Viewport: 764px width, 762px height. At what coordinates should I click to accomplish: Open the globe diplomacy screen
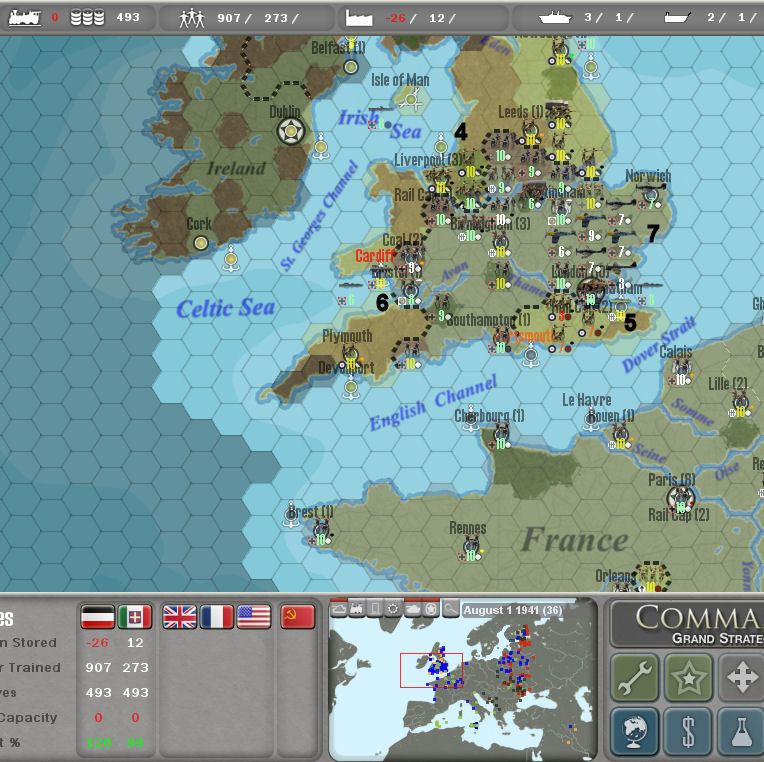(634, 731)
